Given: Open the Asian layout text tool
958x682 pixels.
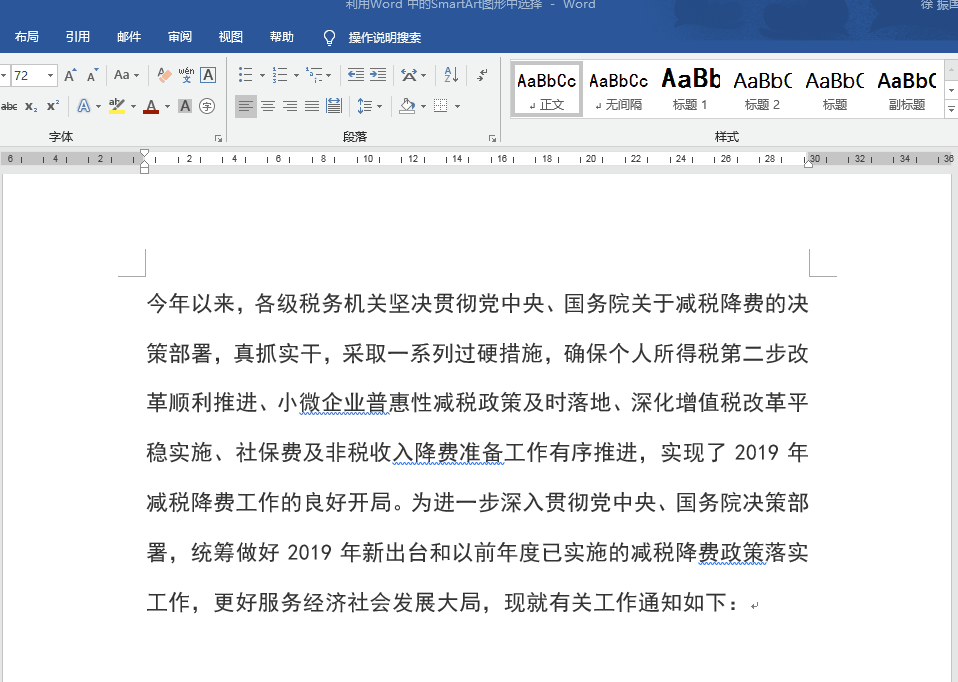Looking at the screenshot, I should click(x=409, y=75).
